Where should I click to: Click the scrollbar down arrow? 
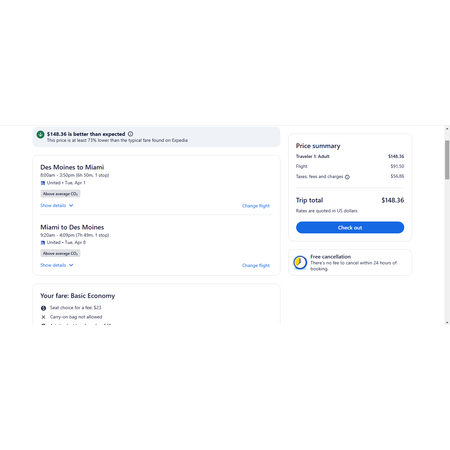(447, 322)
